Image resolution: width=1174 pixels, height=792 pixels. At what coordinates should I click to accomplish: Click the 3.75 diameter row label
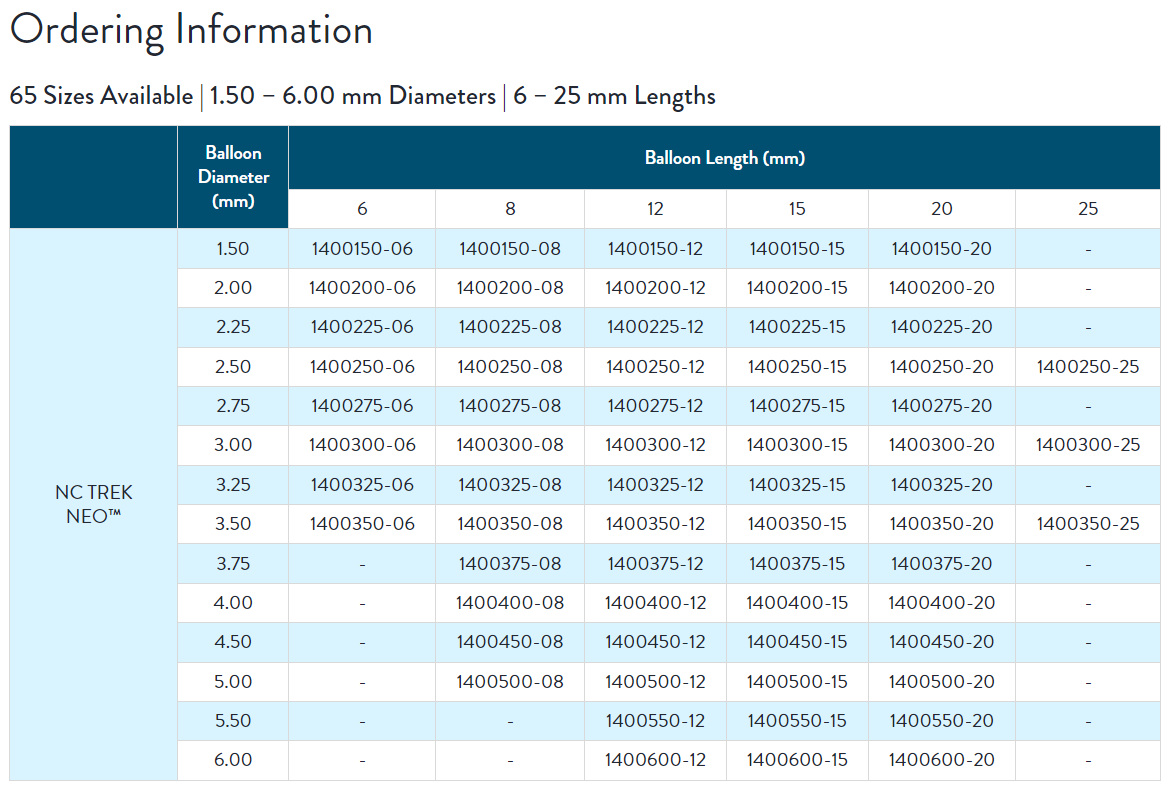(233, 564)
